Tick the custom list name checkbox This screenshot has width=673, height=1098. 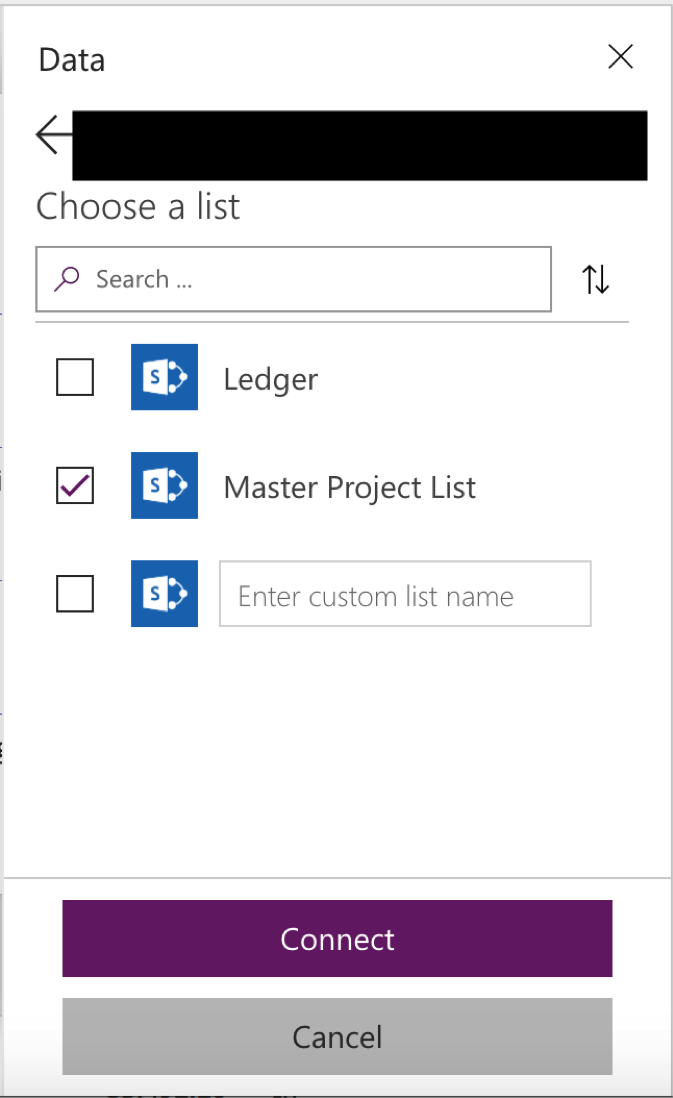coord(75,594)
